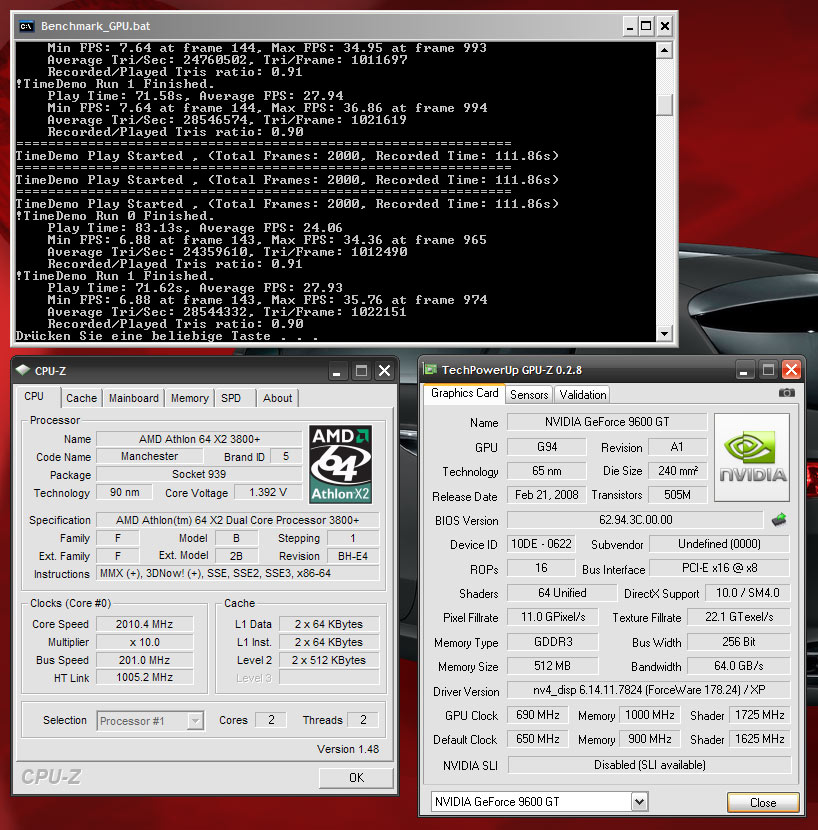Close GPU-Z using the red X

792,370
